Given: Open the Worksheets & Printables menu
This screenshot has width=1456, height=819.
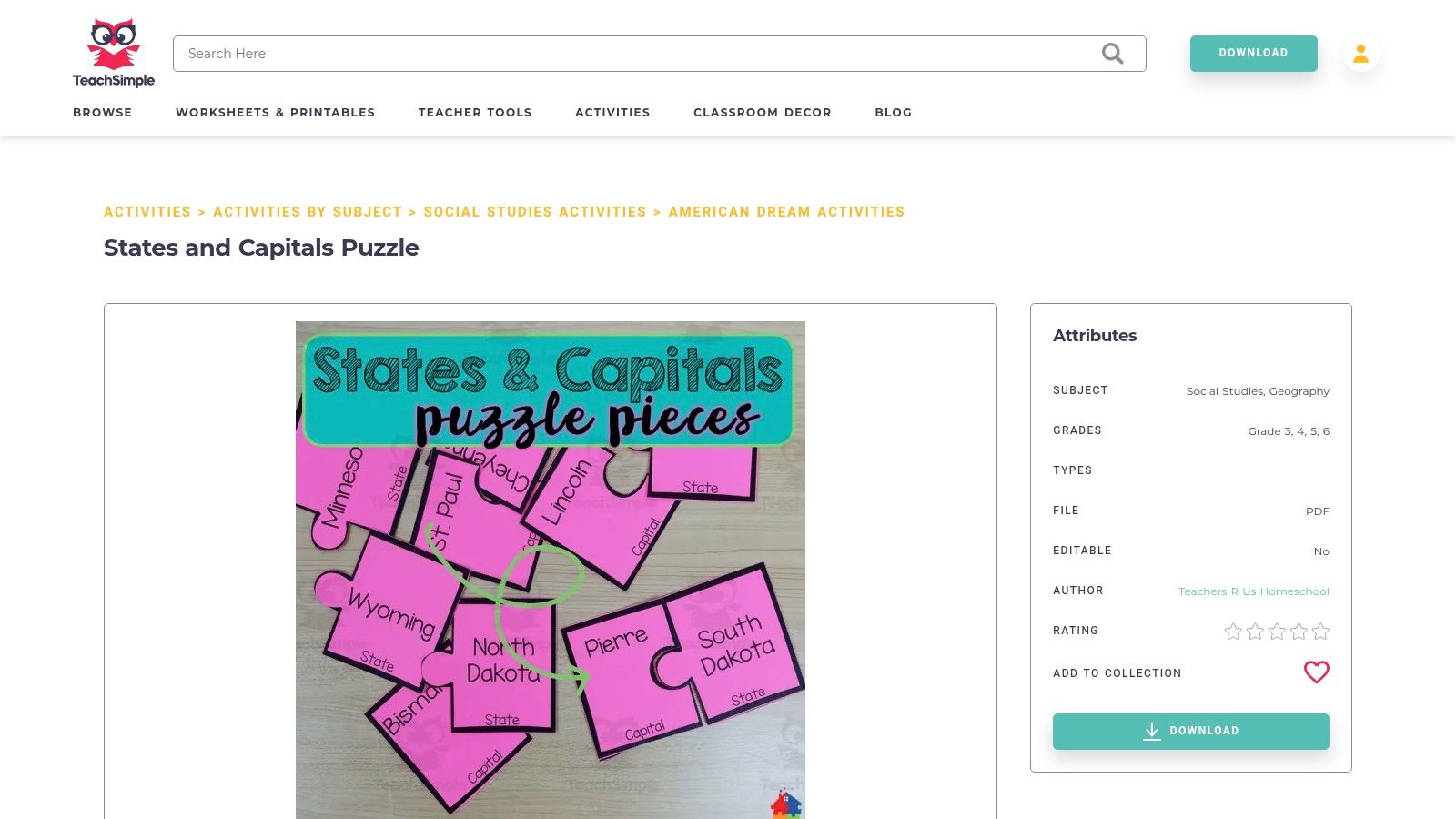Looking at the screenshot, I should tap(275, 113).
